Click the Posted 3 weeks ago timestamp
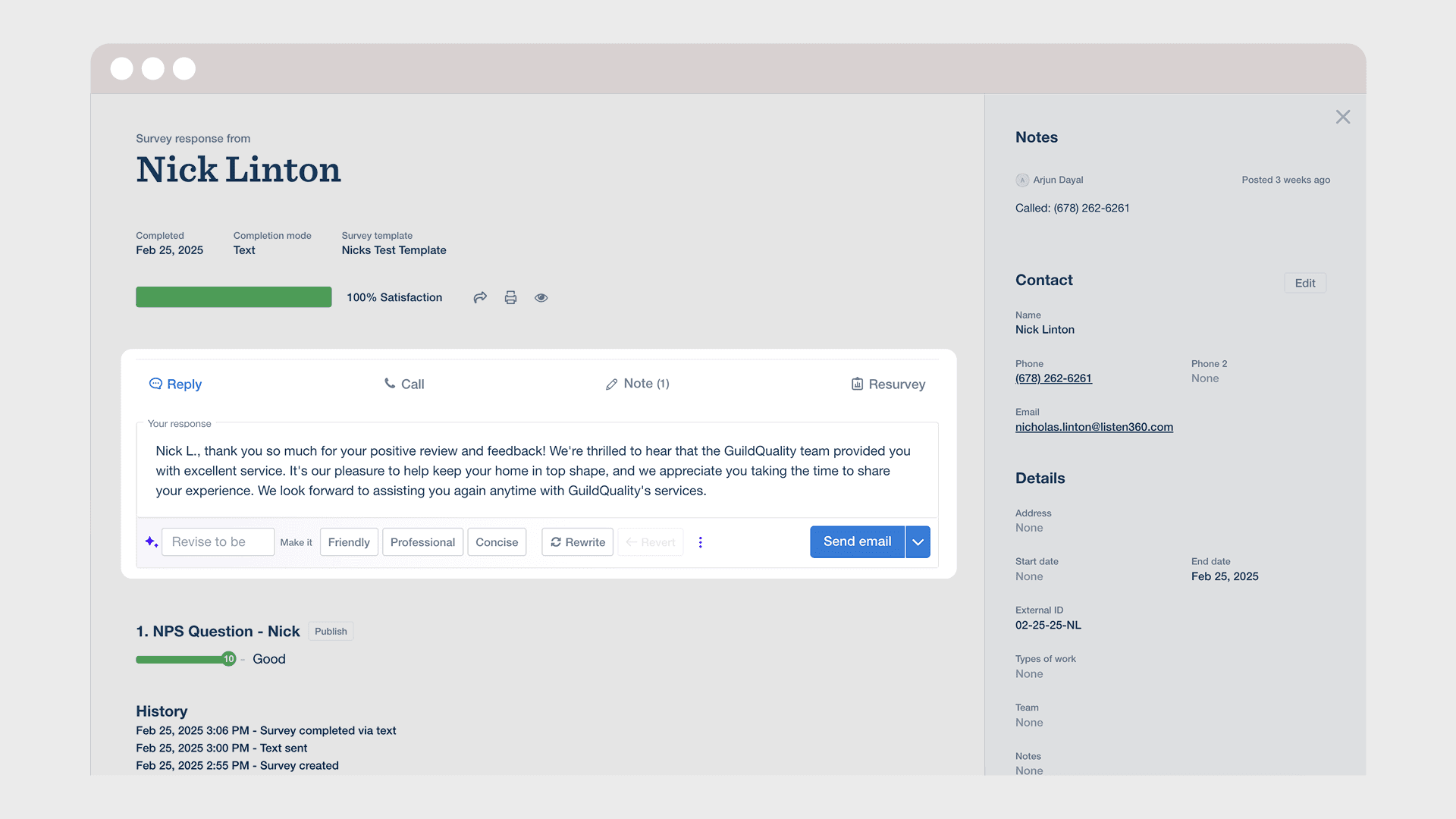1456x819 pixels. click(1285, 180)
